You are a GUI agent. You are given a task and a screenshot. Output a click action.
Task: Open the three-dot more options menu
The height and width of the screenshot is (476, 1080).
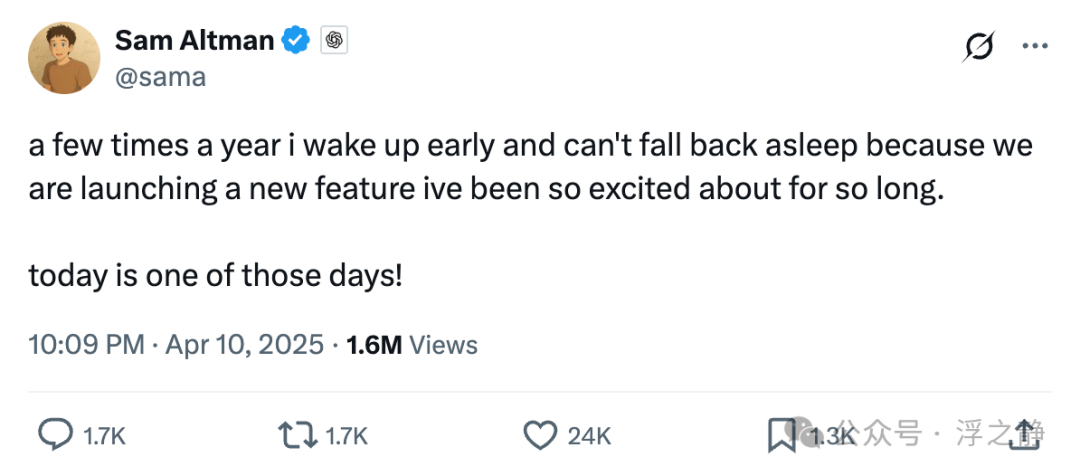coord(1033,47)
